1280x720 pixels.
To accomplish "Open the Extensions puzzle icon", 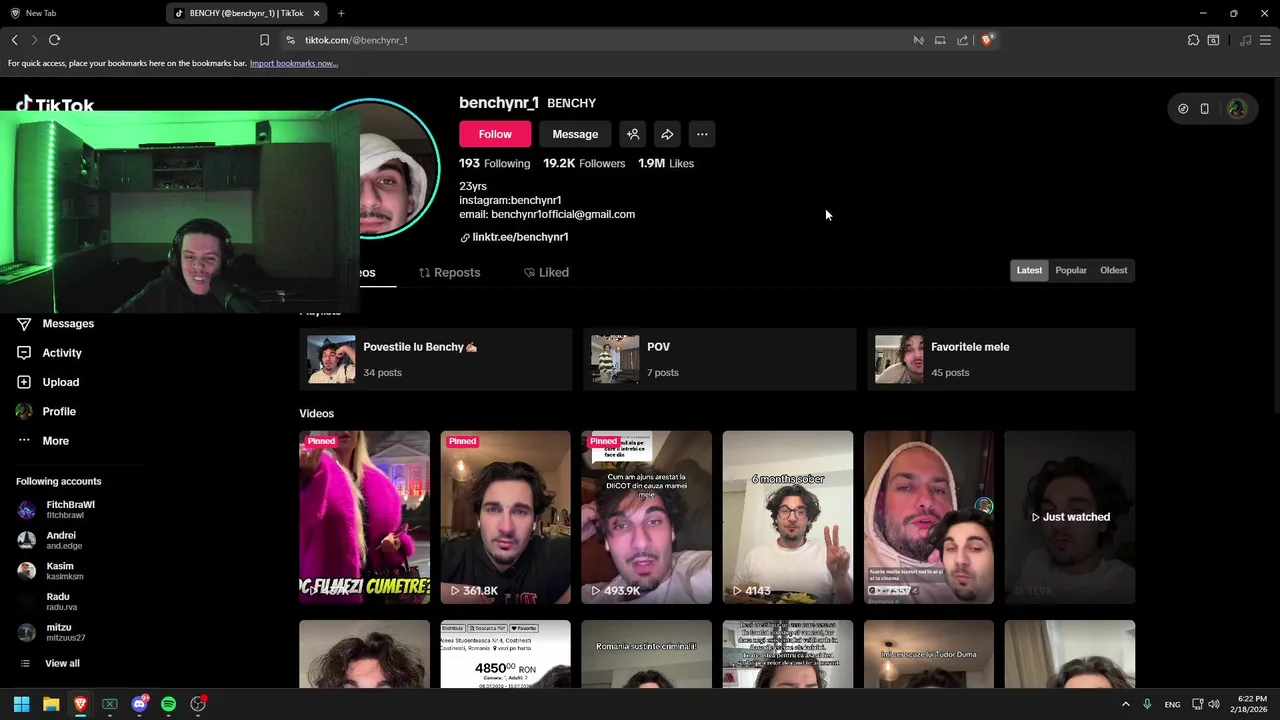I will click(x=1193, y=40).
